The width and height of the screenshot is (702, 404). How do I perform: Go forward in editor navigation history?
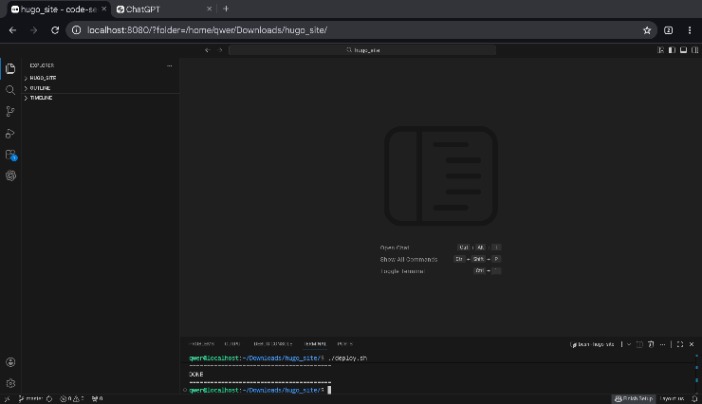tap(220, 50)
